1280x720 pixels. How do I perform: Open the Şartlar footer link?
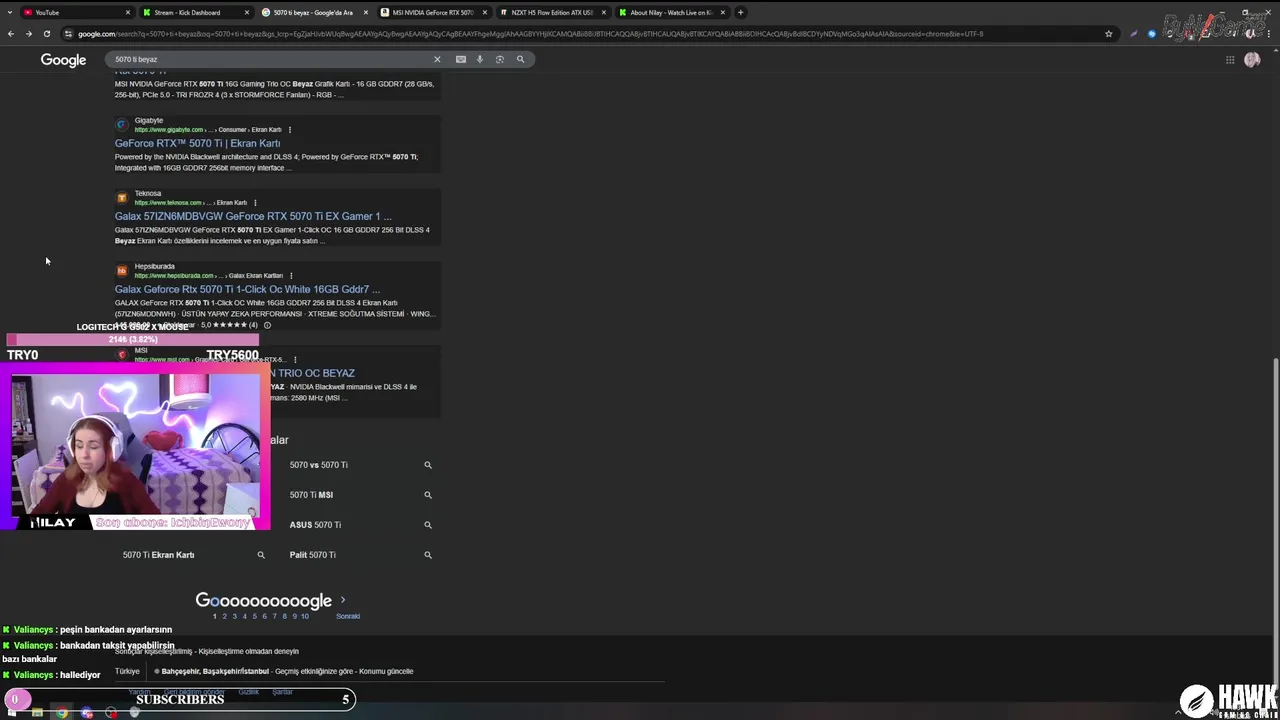pos(283,692)
